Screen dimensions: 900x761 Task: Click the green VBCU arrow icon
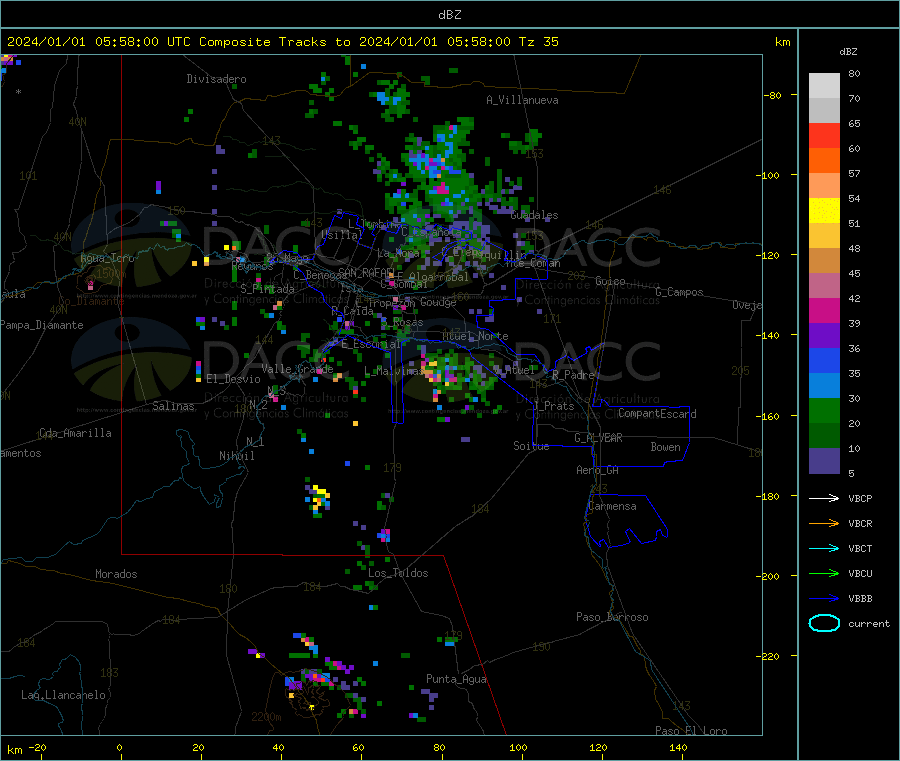(x=824, y=573)
